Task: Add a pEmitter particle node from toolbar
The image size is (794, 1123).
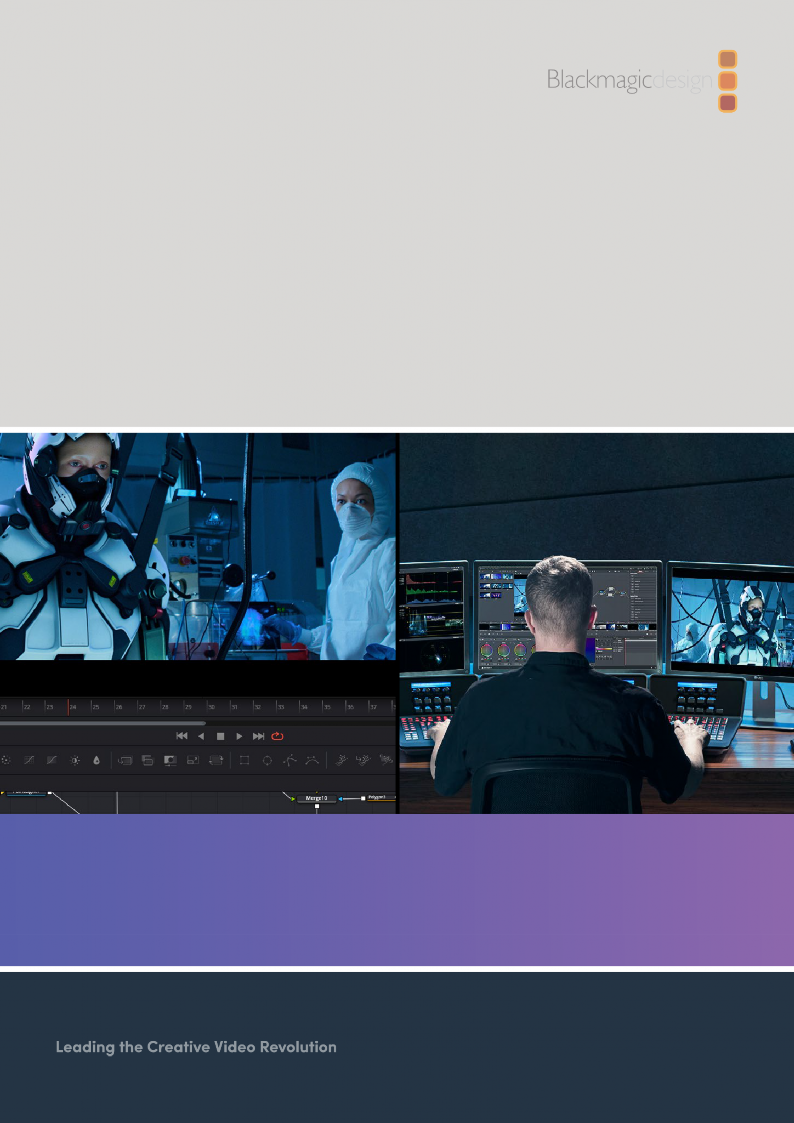Action: pyautogui.click(x=341, y=761)
